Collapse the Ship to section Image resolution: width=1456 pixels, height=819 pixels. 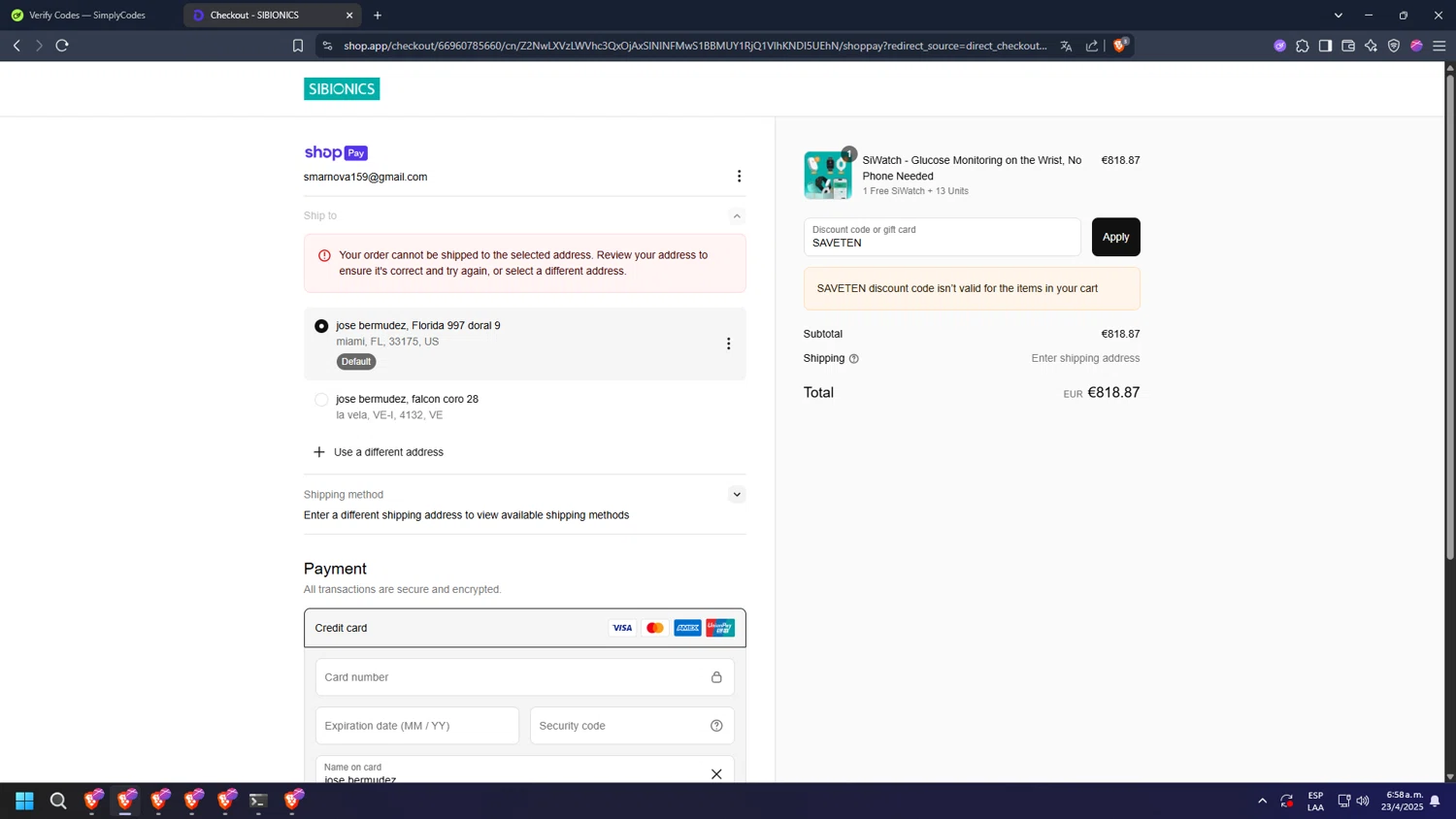(x=737, y=216)
